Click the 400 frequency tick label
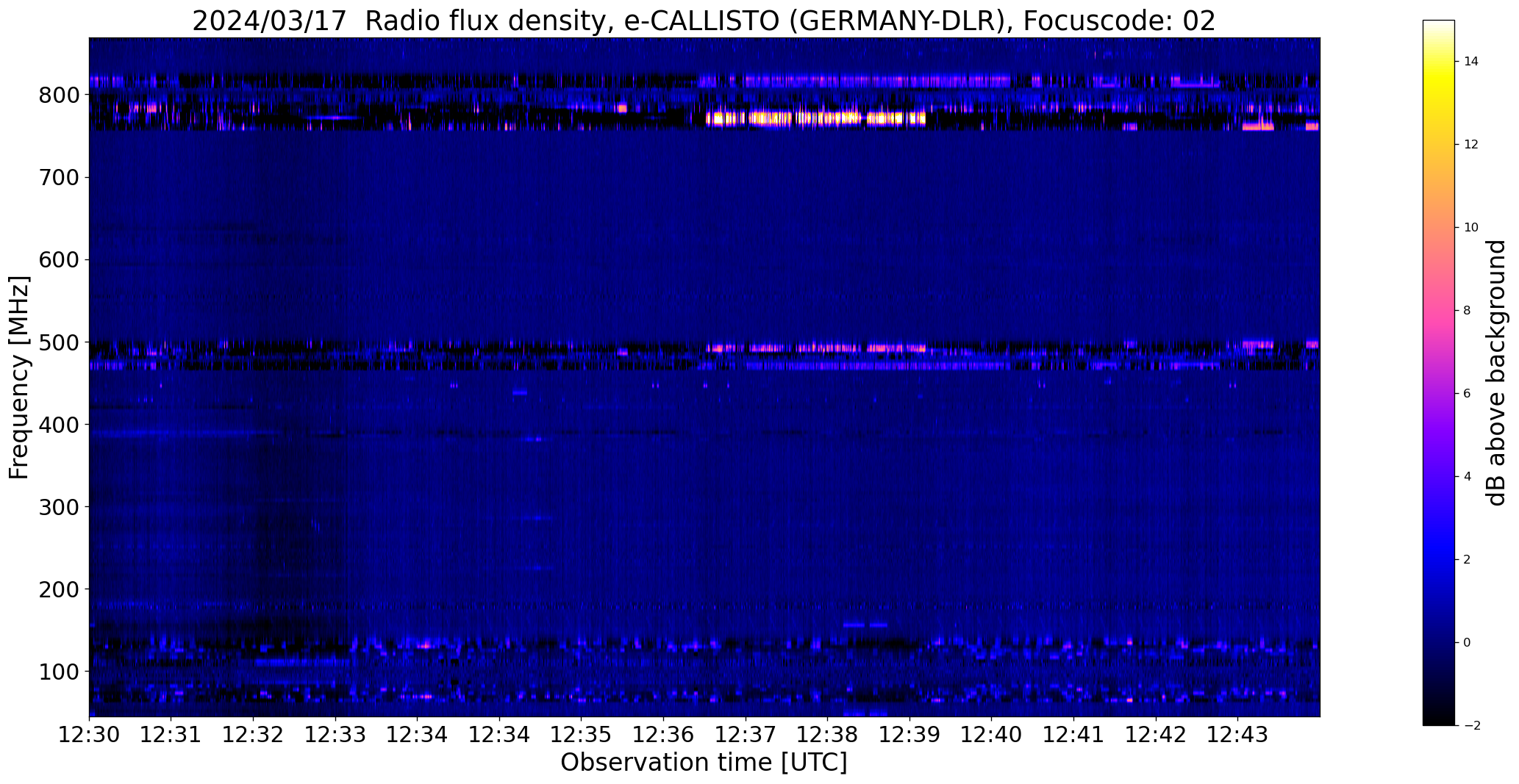This screenshot has width=1519, height=784. 60,425
